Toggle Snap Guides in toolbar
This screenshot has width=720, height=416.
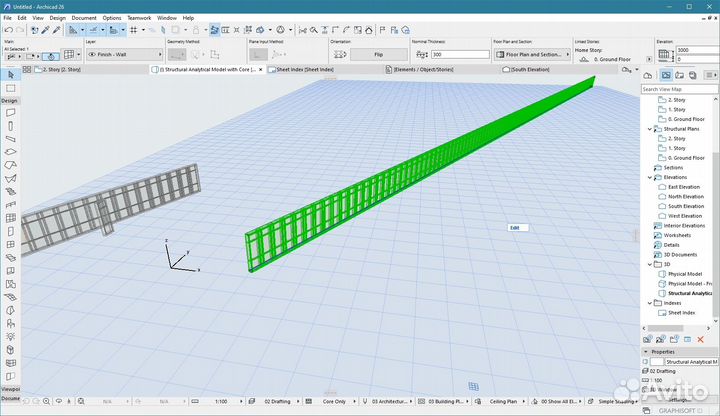[93, 30]
